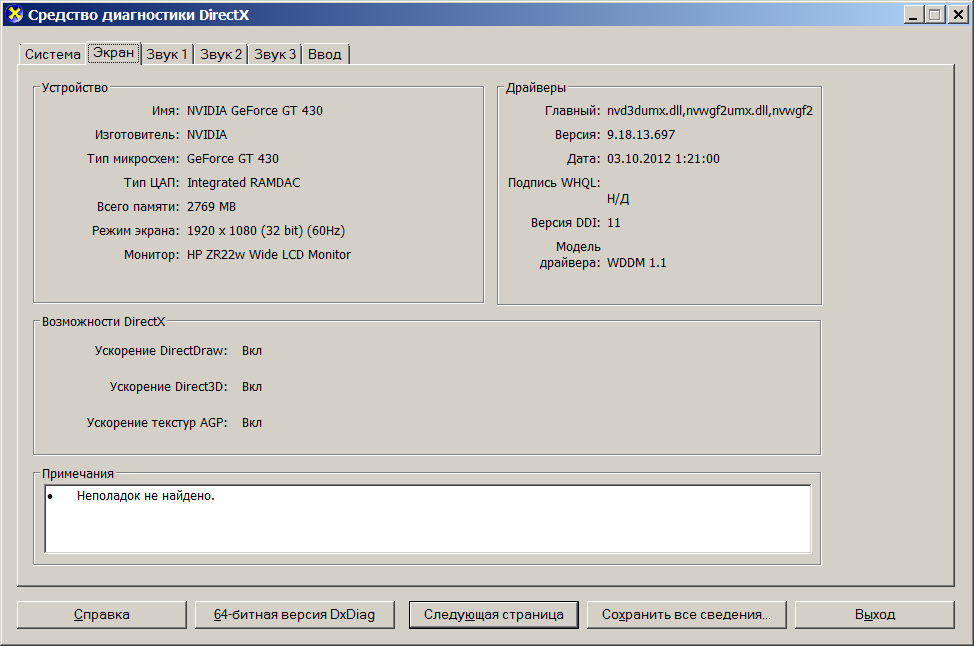Select the Экран tab
This screenshot has height=646, width=974.
click(114, 53)
